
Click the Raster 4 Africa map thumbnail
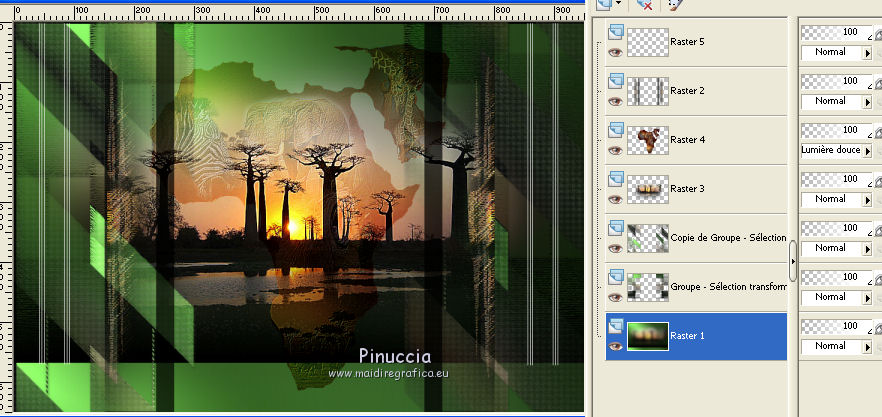coord(647,140)
